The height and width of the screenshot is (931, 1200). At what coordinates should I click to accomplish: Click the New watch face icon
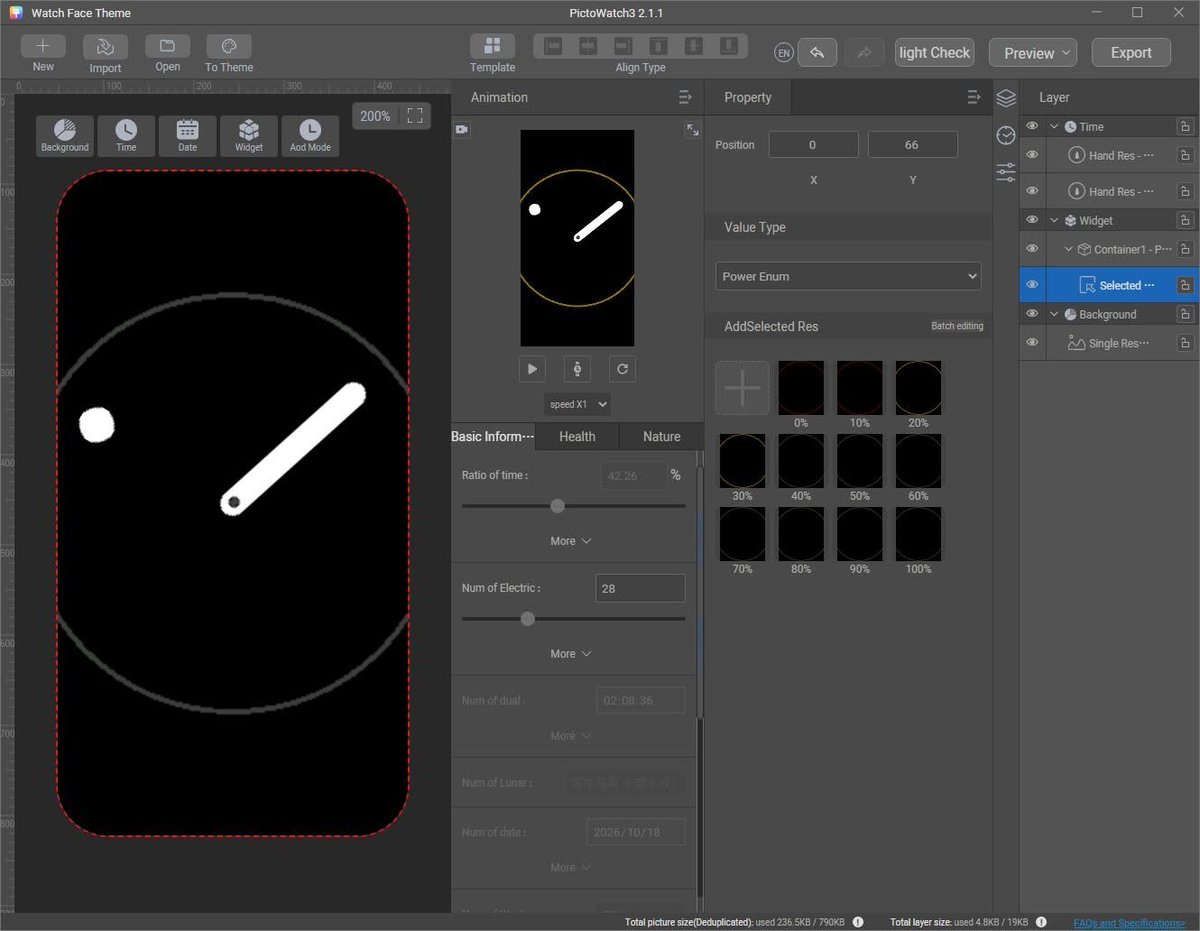click(43, 47)
